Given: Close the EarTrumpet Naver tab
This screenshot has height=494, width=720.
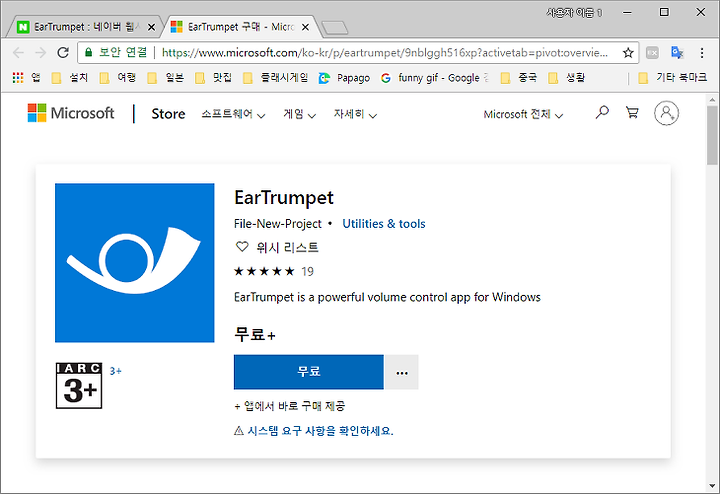Looking at the screenshot, I should pyautogui.click(x=151, y=28).
